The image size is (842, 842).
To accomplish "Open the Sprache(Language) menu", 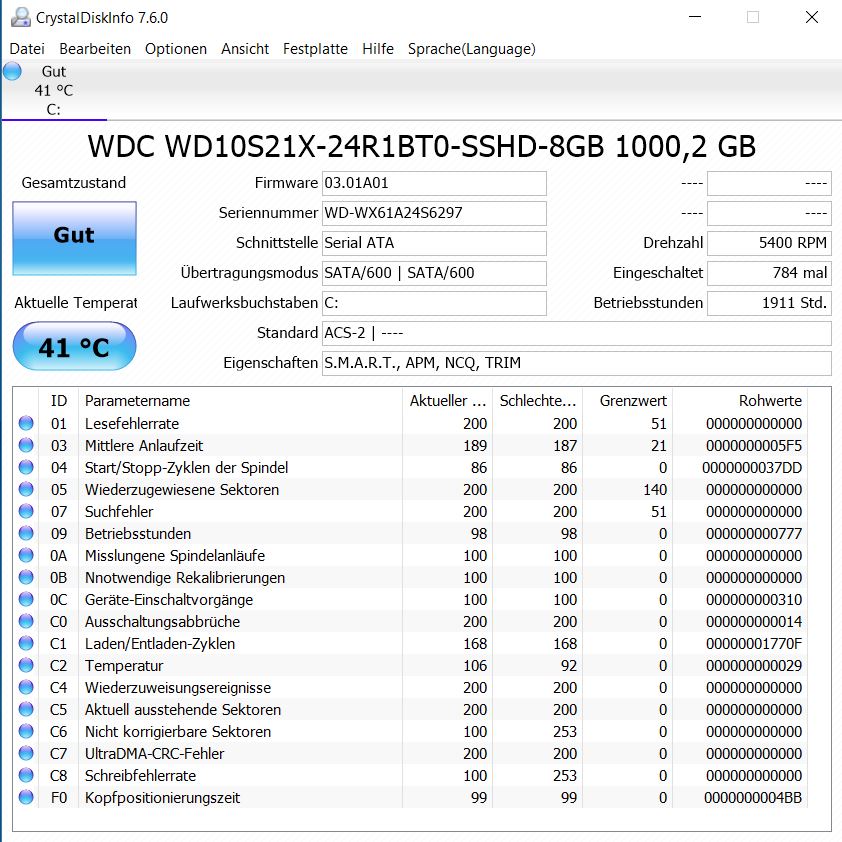I will (x=471, y=49).
